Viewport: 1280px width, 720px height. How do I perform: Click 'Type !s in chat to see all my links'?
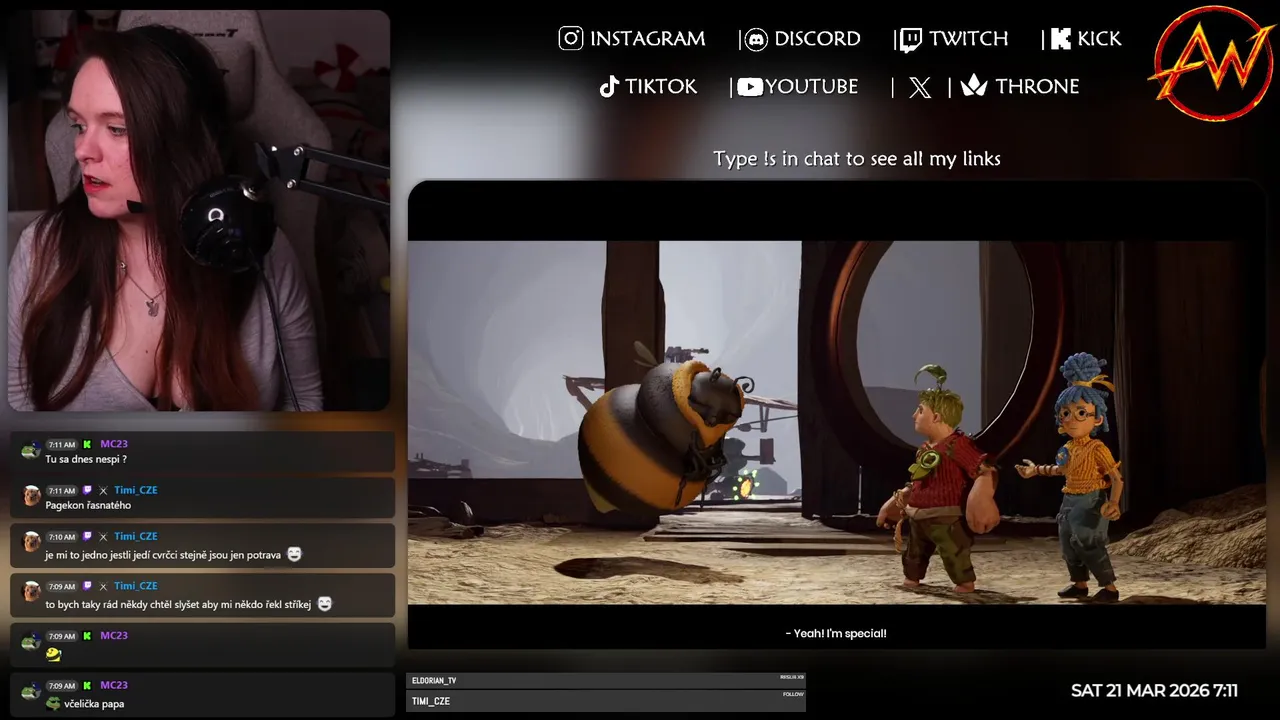pos(857,158)
